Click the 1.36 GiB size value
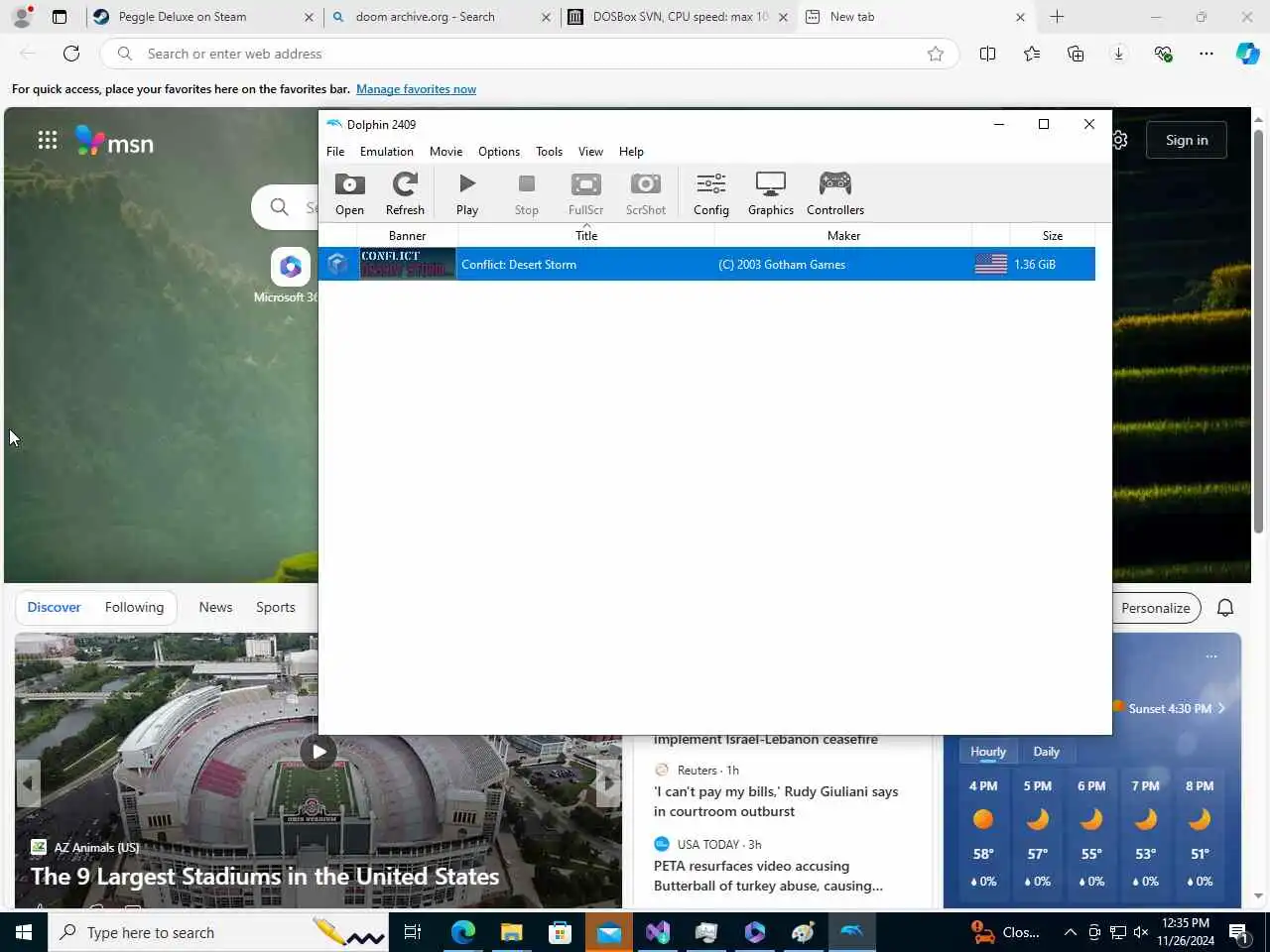The image size is (1270, 952). (x=1035, y=265)
